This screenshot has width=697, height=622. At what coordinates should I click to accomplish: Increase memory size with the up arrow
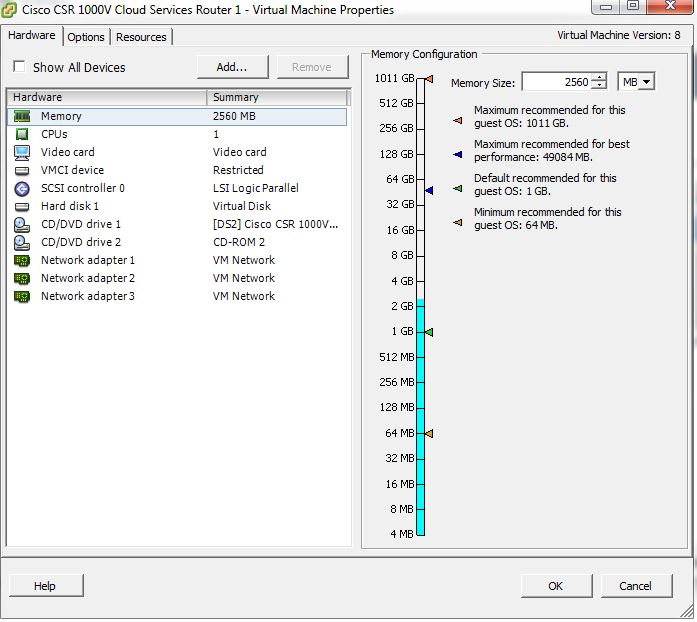pos(600,77)
